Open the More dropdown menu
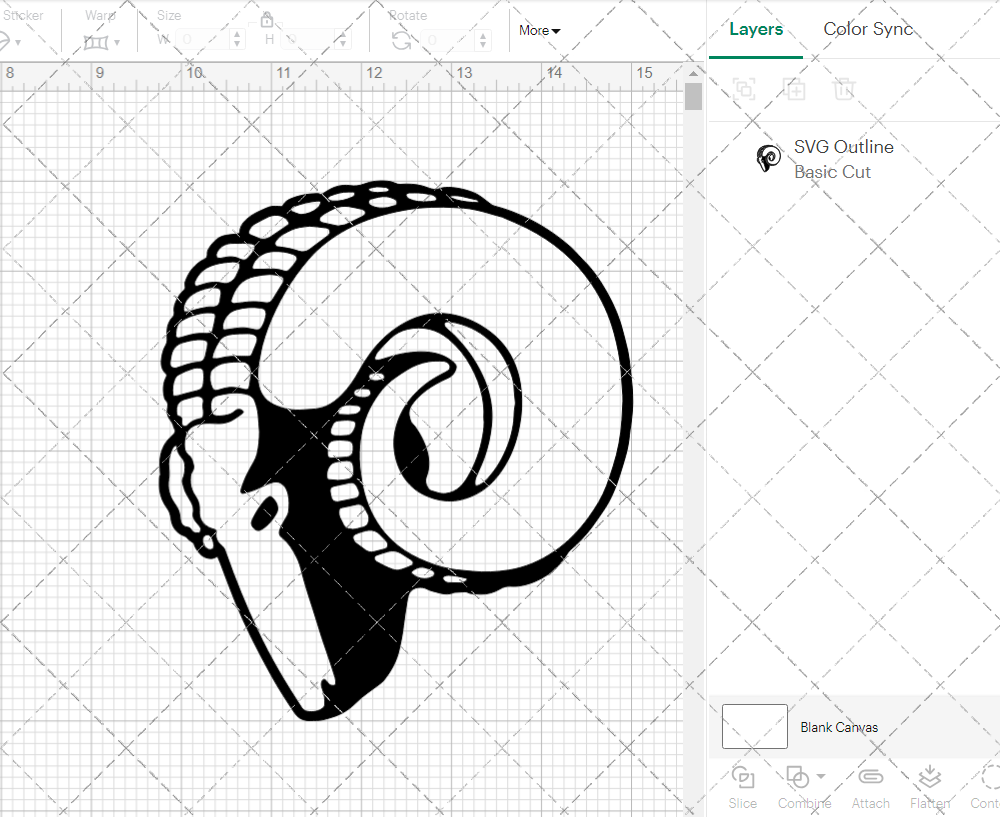The width and height of the screenshot is (1000, 817). pyautogui.click(x=539, y=31)
